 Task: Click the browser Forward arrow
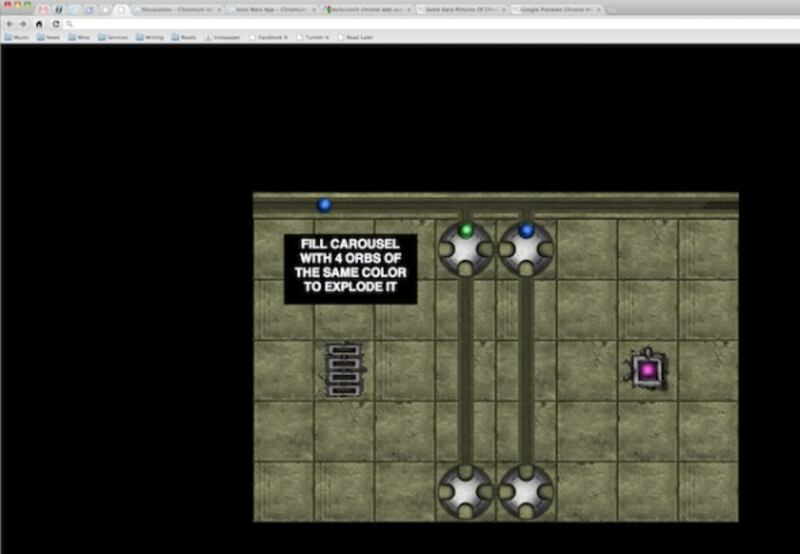(x=23, y=23)
